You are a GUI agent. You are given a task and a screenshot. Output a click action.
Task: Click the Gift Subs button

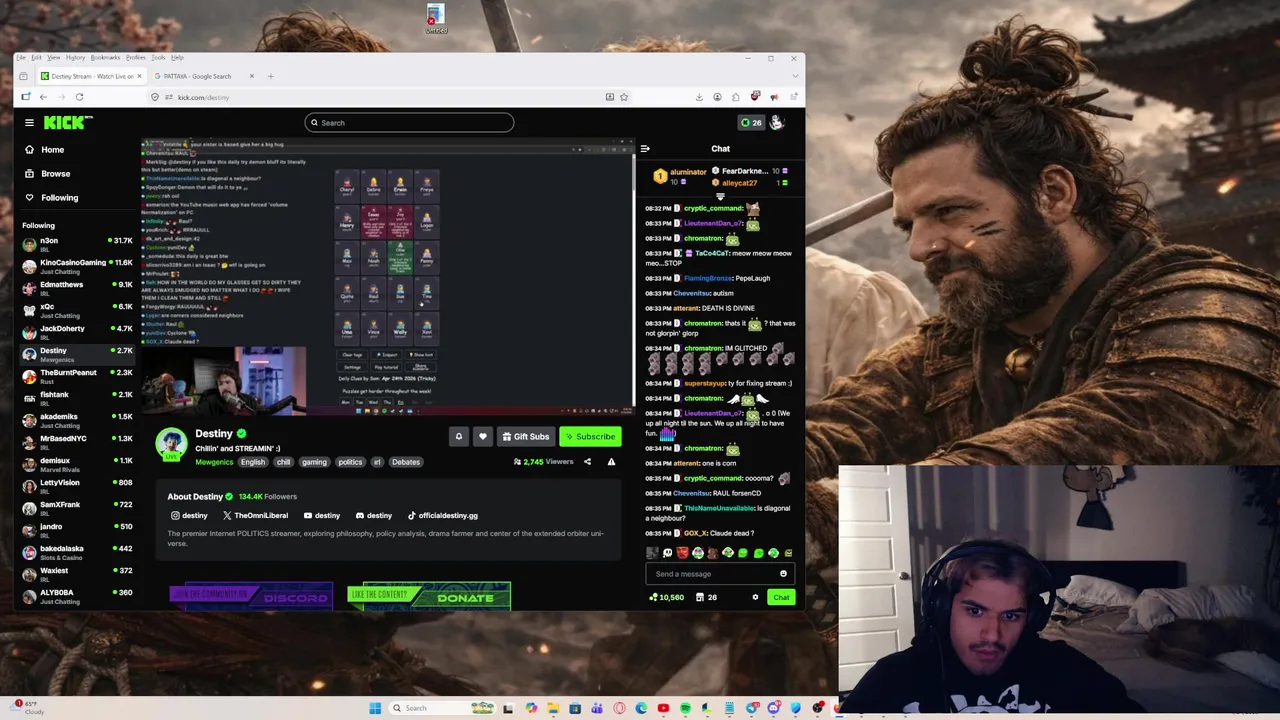(x=526, y=436)
